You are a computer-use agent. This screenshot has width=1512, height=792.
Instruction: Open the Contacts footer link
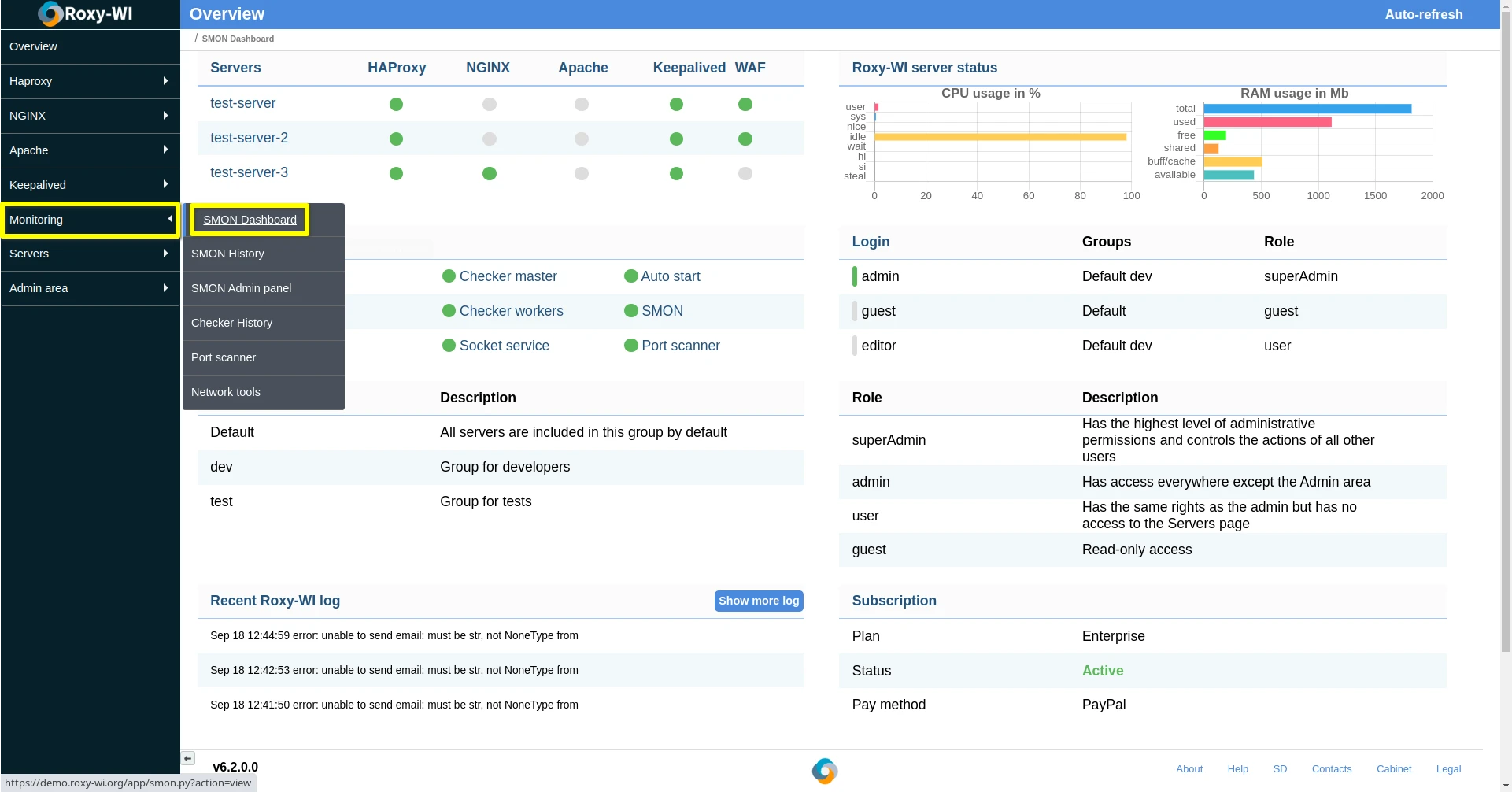click(1332, 769)
